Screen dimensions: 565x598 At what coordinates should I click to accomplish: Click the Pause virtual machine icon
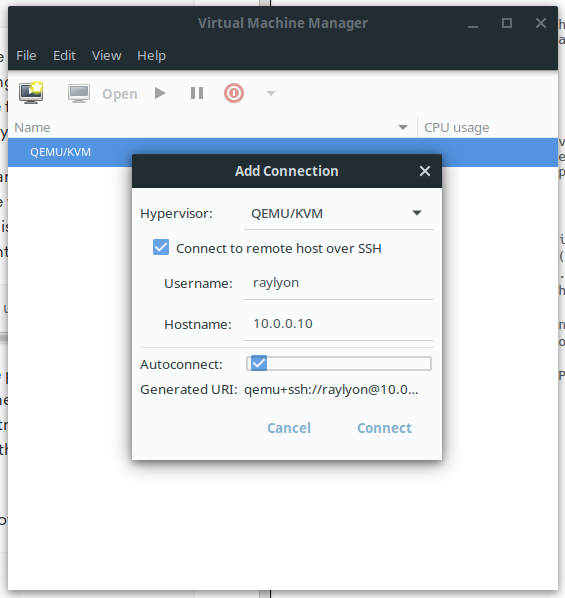tap(197, 93)
